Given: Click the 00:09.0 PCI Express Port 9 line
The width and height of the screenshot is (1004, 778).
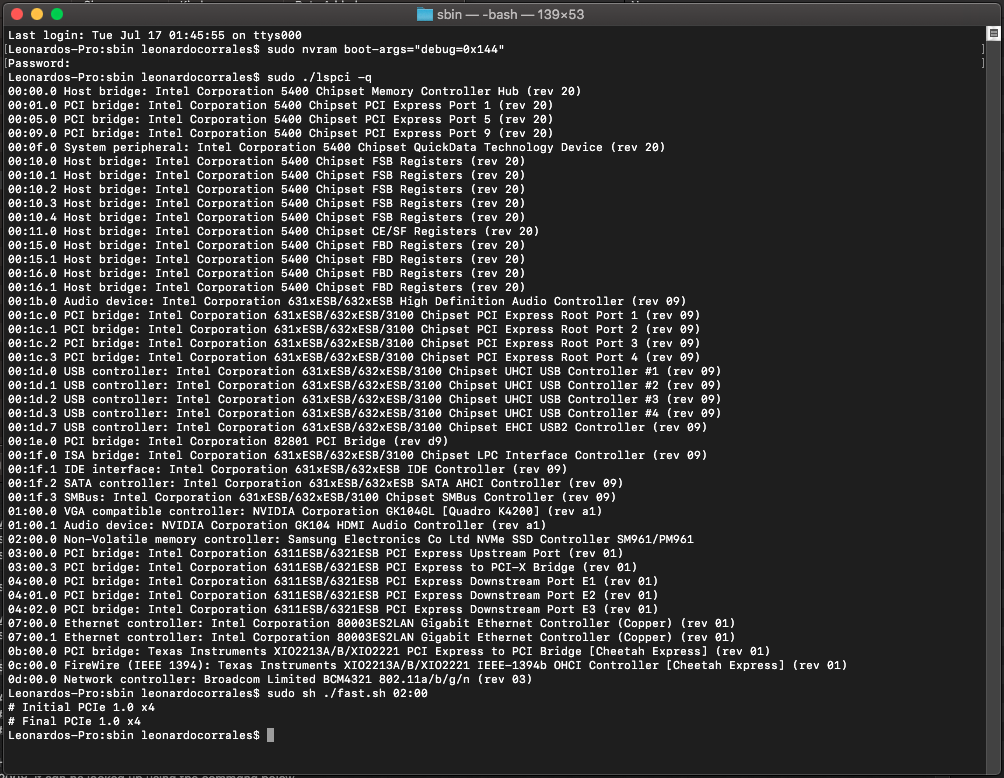Looking at the screenshot, I should click(280, 133).
